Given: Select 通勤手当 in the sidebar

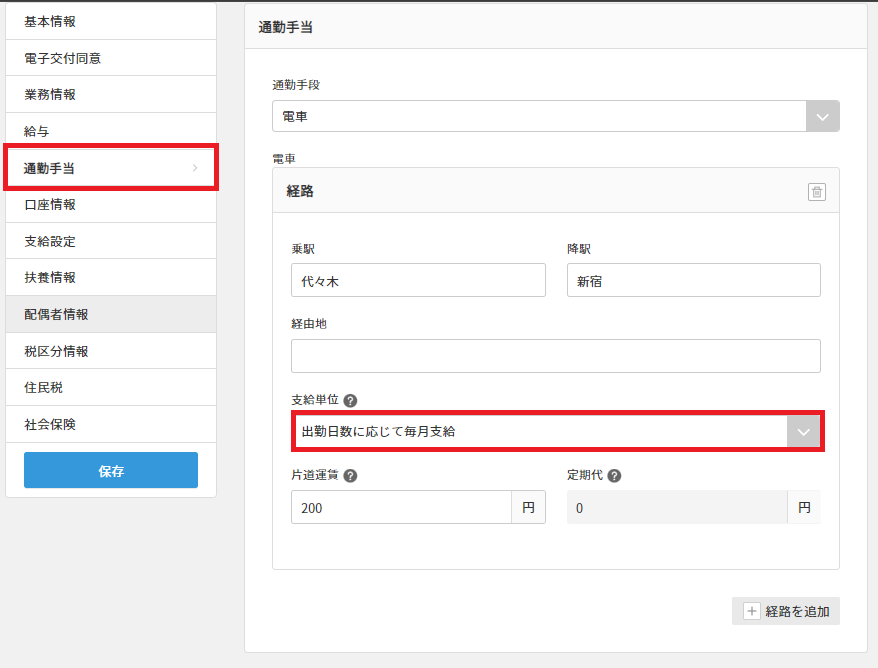Looking at the screenshot, I should point(111,168).
